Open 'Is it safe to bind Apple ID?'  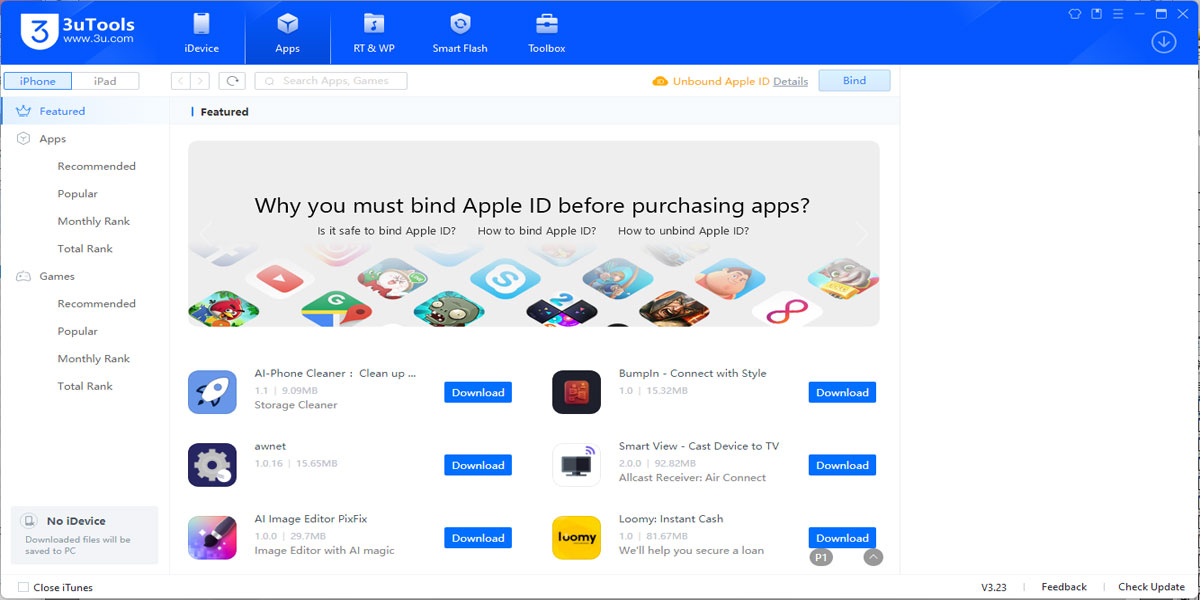(x=386, y=231)
